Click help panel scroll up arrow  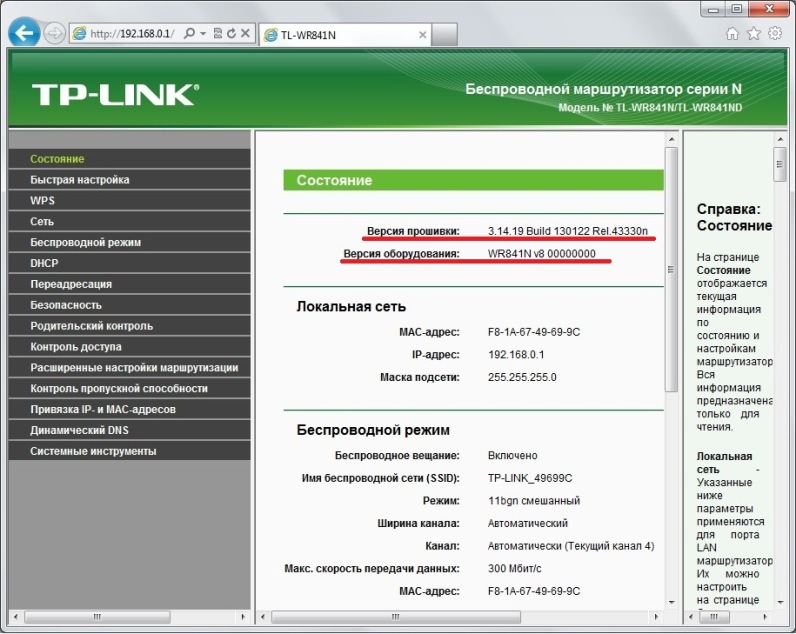780,139
